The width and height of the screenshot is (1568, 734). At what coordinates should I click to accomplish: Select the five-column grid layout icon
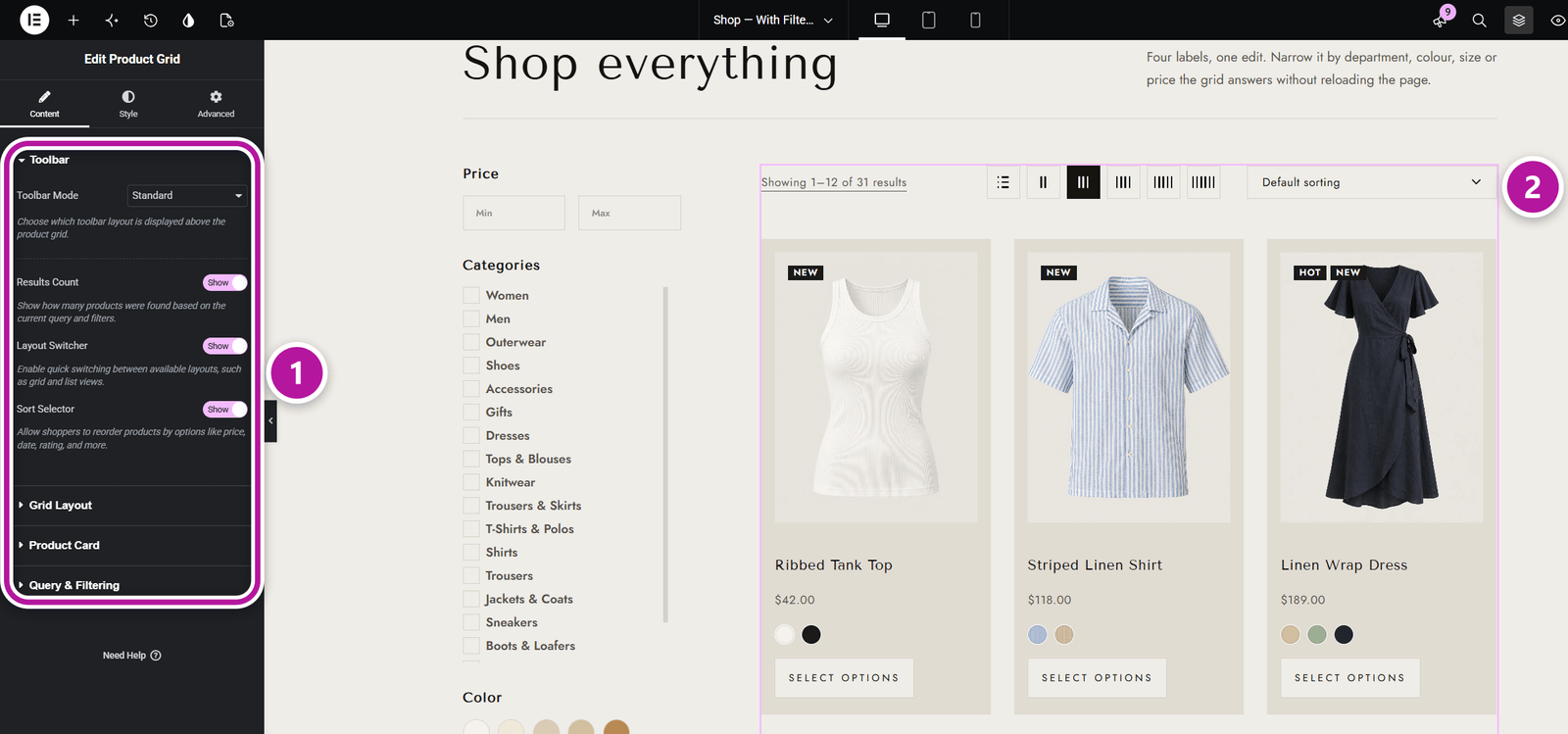[1163, 182]
